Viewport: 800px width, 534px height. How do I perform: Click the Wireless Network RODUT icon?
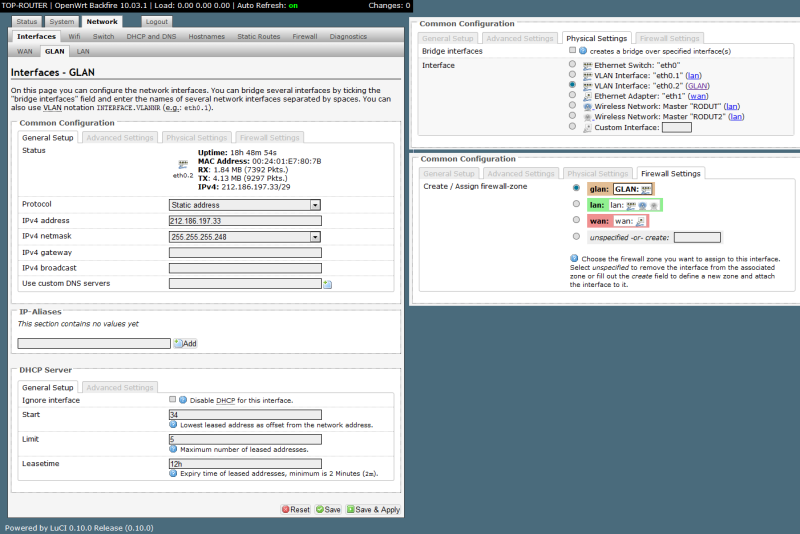pos(587,106)
